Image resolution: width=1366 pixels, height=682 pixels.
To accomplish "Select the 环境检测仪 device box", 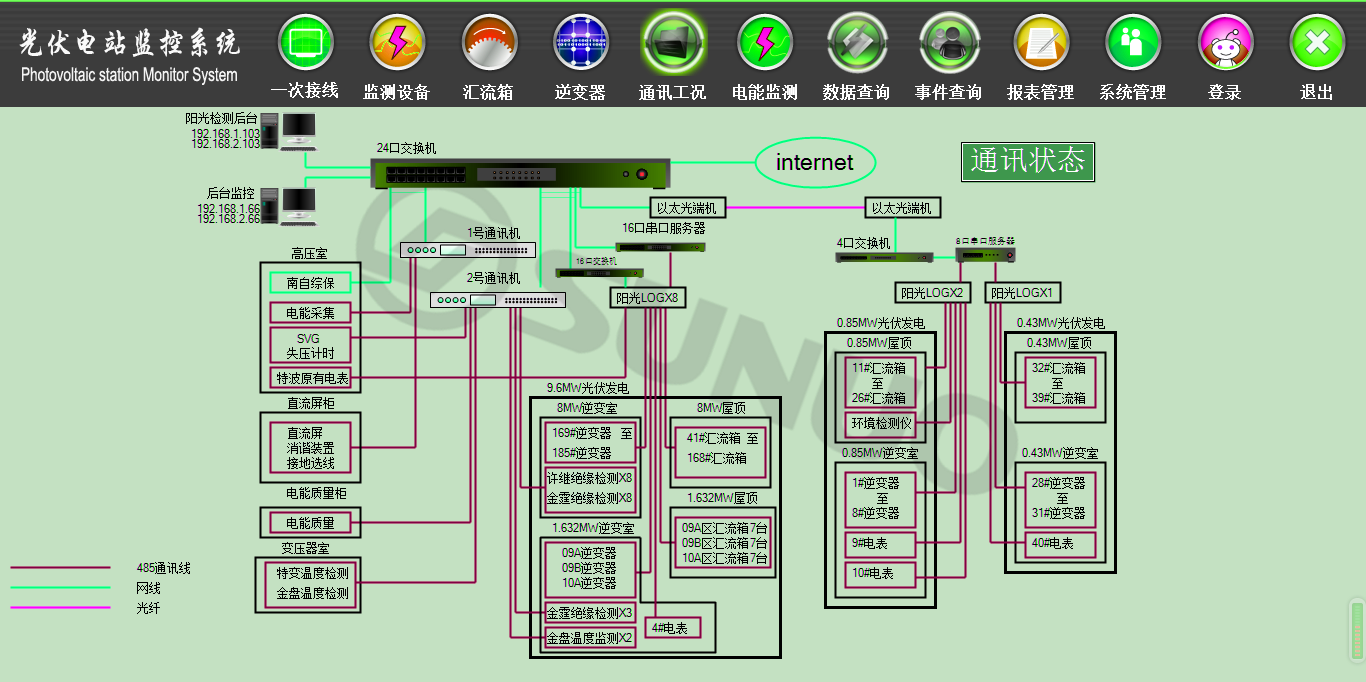I will (881, 423).
